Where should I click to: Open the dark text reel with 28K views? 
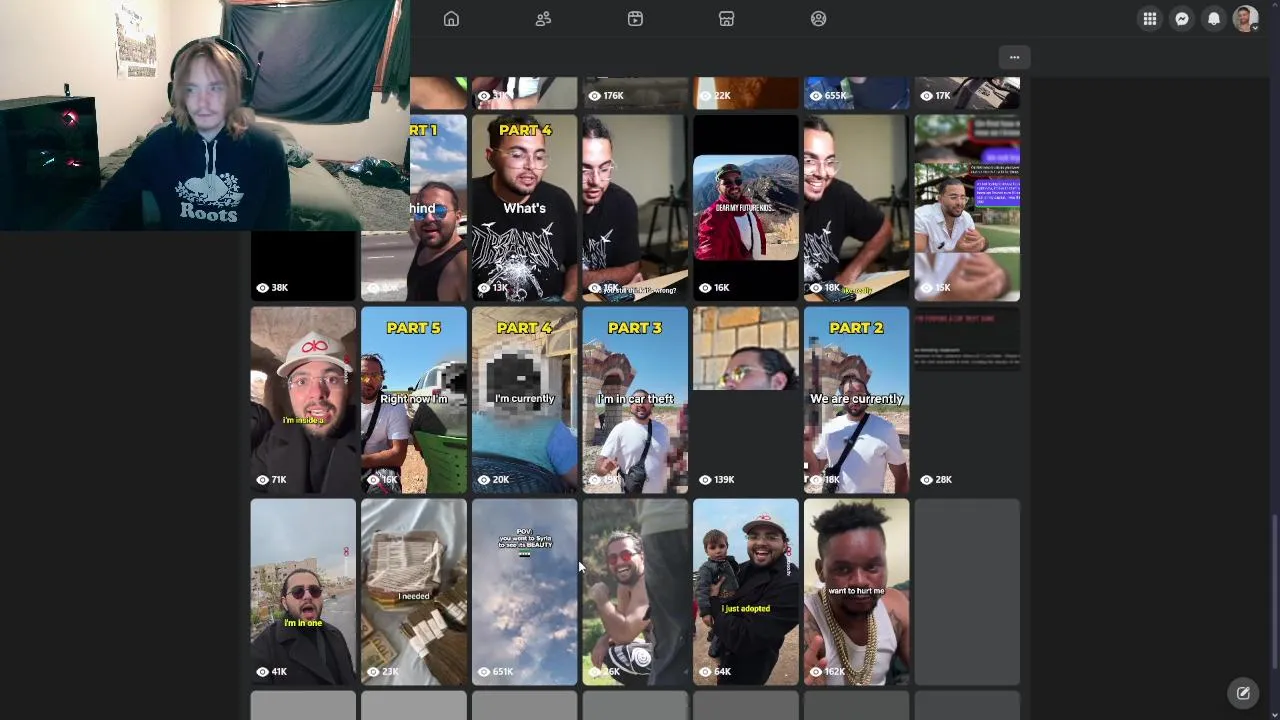967,400
